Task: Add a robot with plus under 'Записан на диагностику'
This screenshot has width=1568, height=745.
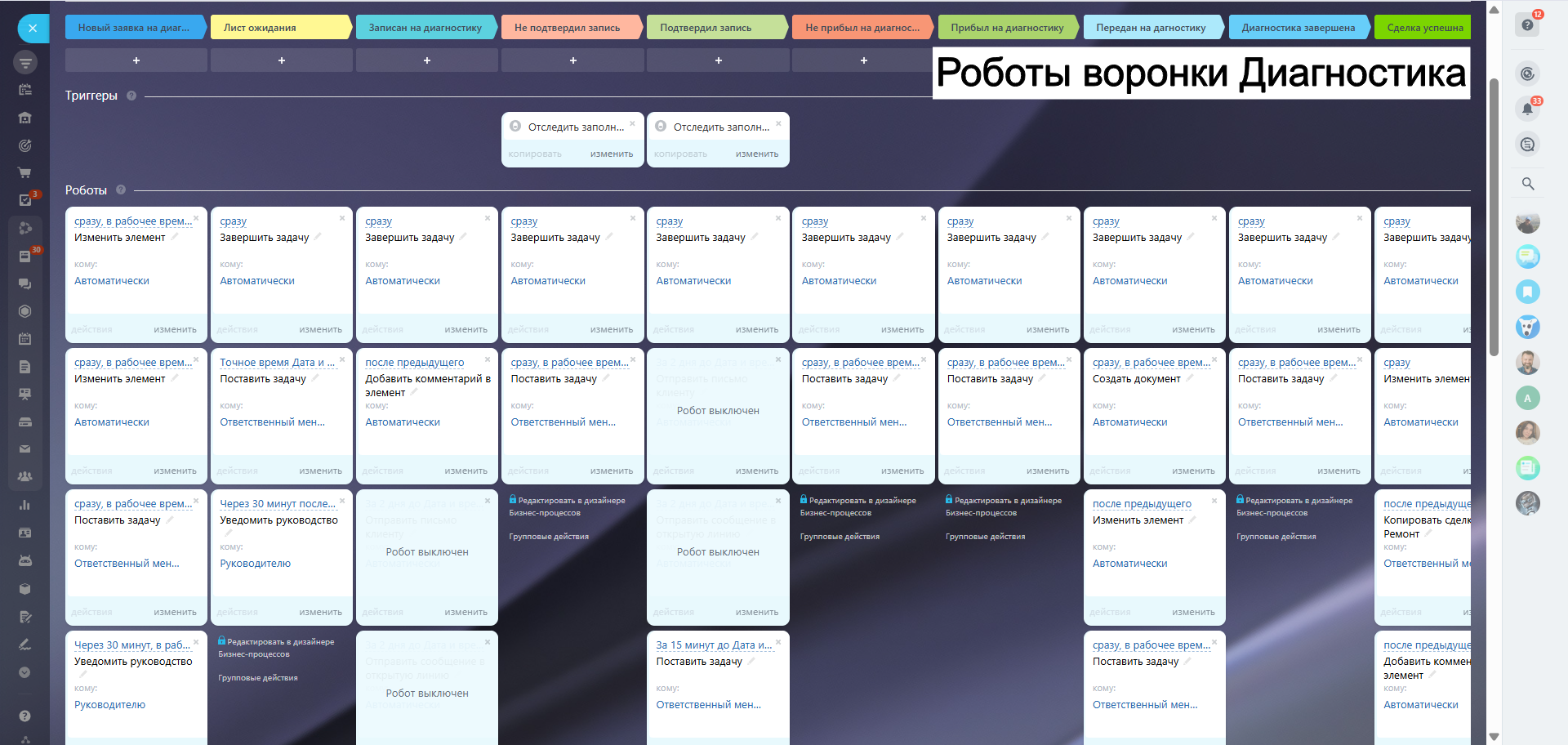Action: [x=427, y=60]
